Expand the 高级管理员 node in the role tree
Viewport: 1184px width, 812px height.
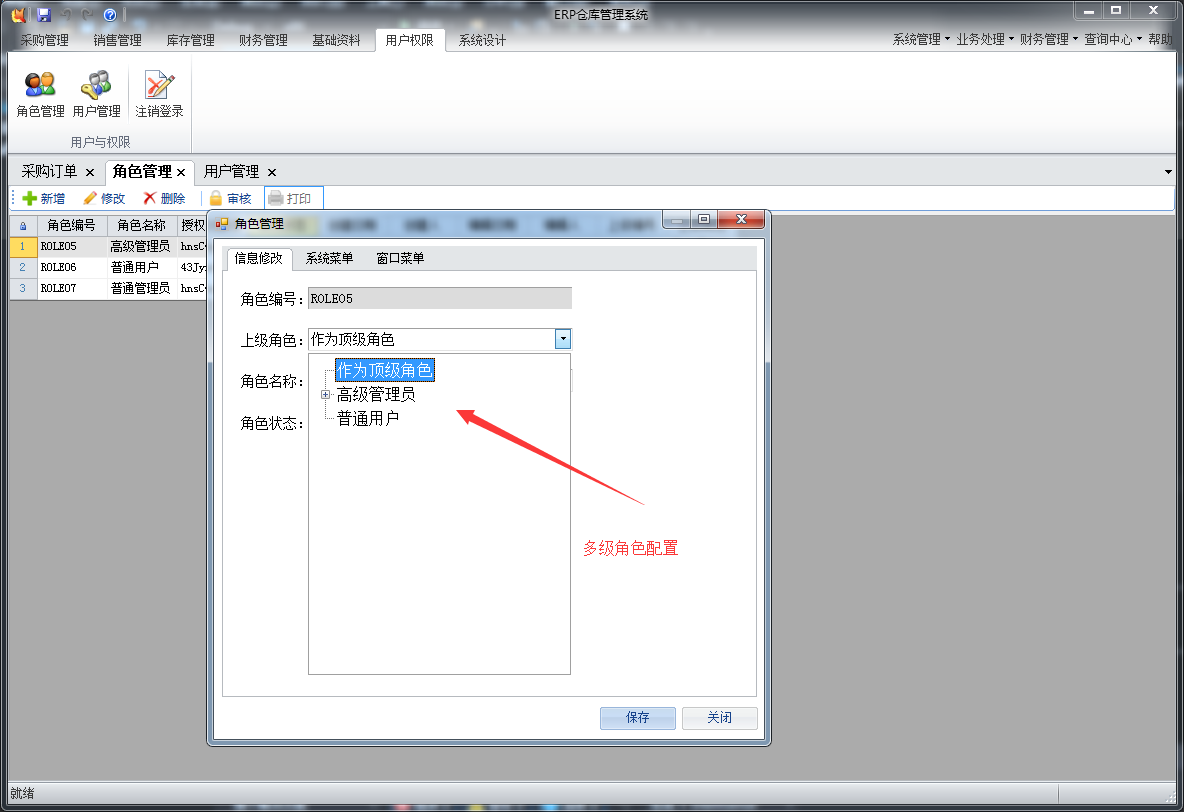[324, 394]
